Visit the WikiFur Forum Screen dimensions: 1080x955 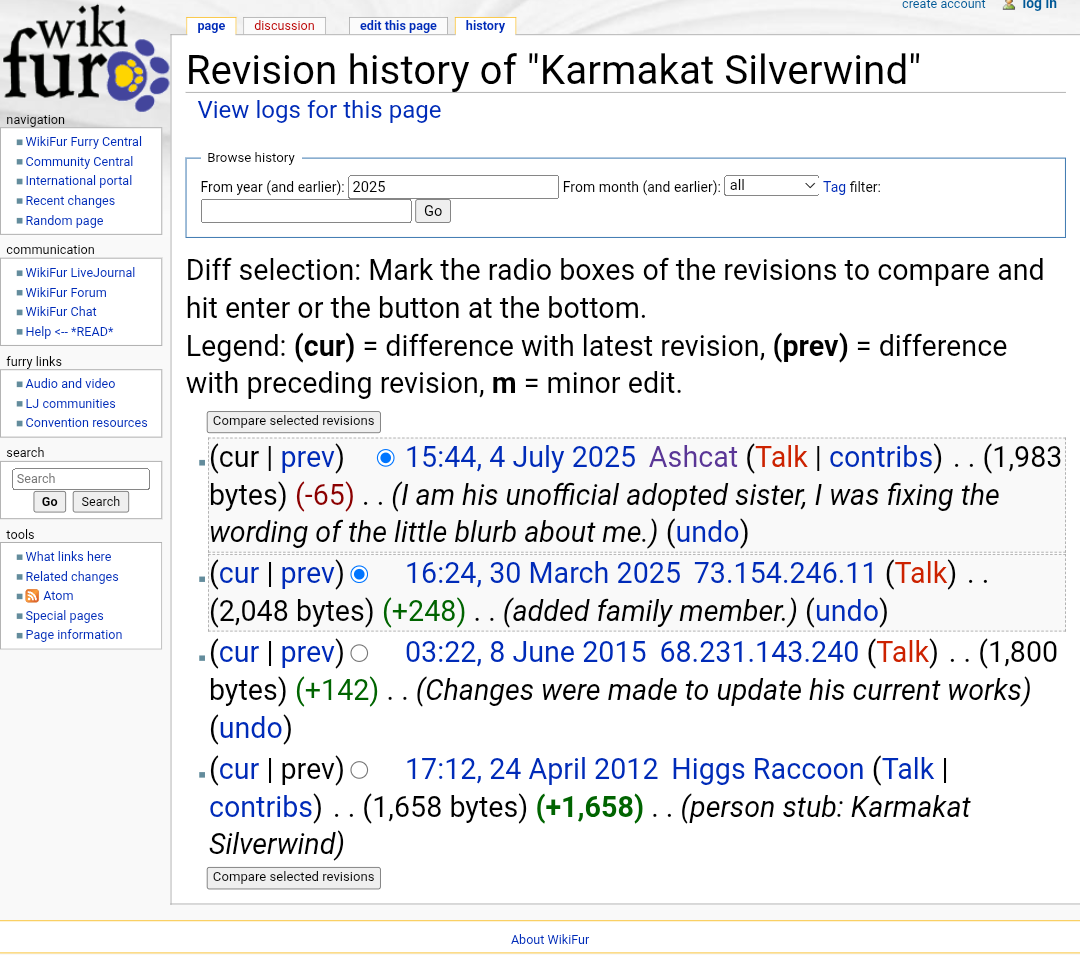coord(66,293)
